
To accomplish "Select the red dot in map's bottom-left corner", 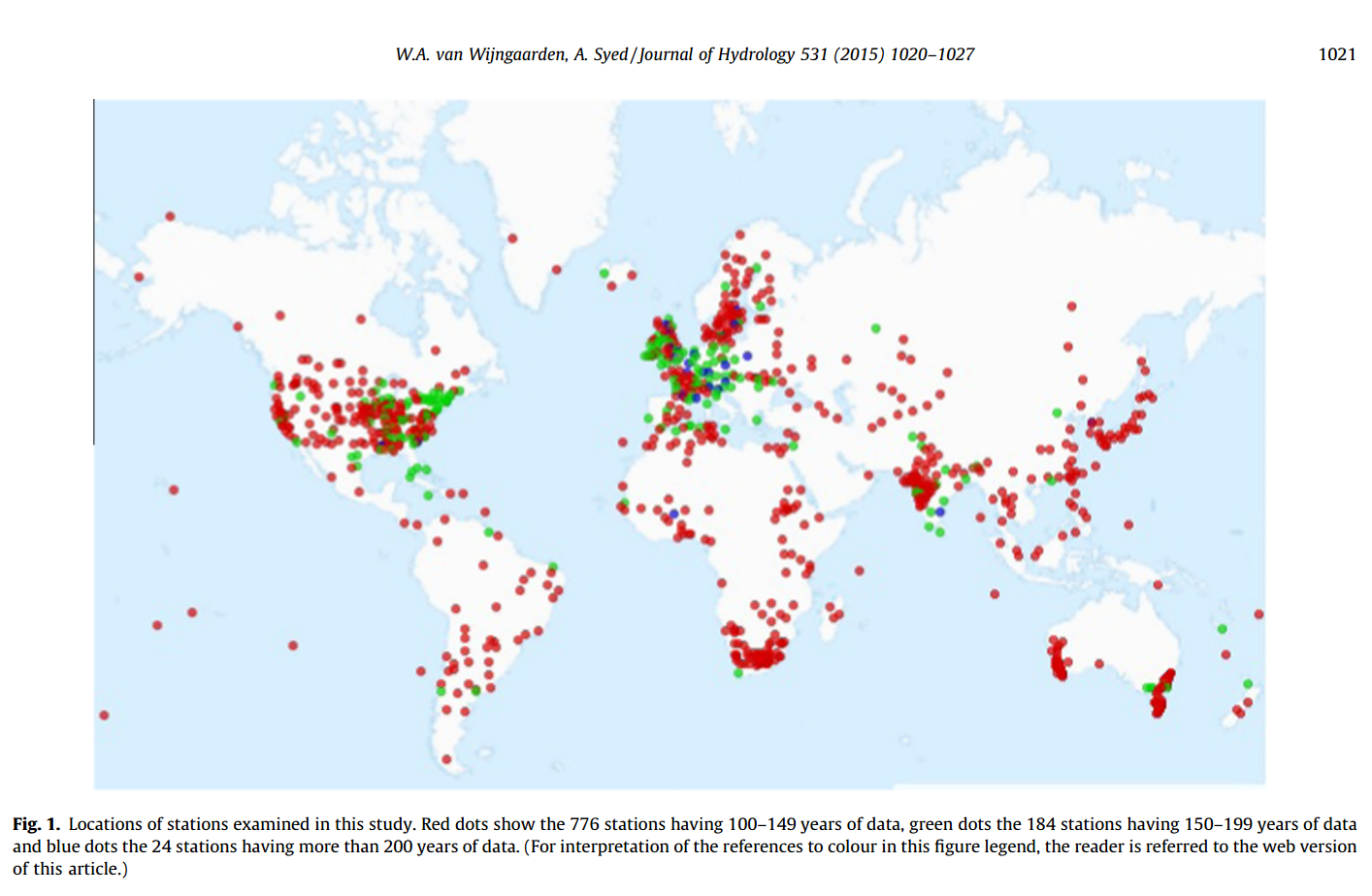I will (104, 715).
